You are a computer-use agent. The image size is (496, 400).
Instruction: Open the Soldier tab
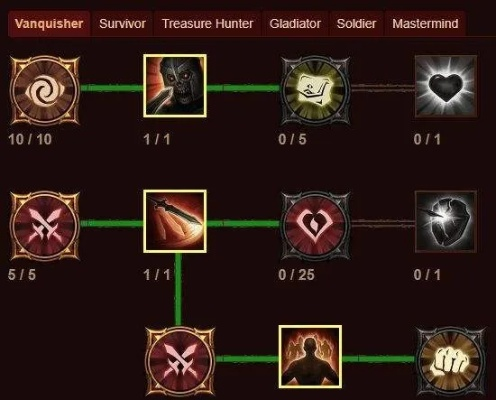tap(356, 24)
